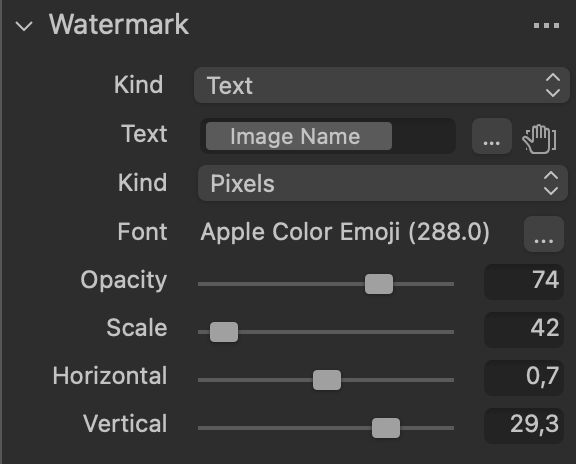This screenshot has height=464, width=576.
Task: Click the Apple Color Emoji font label
Action: (345, 232)
